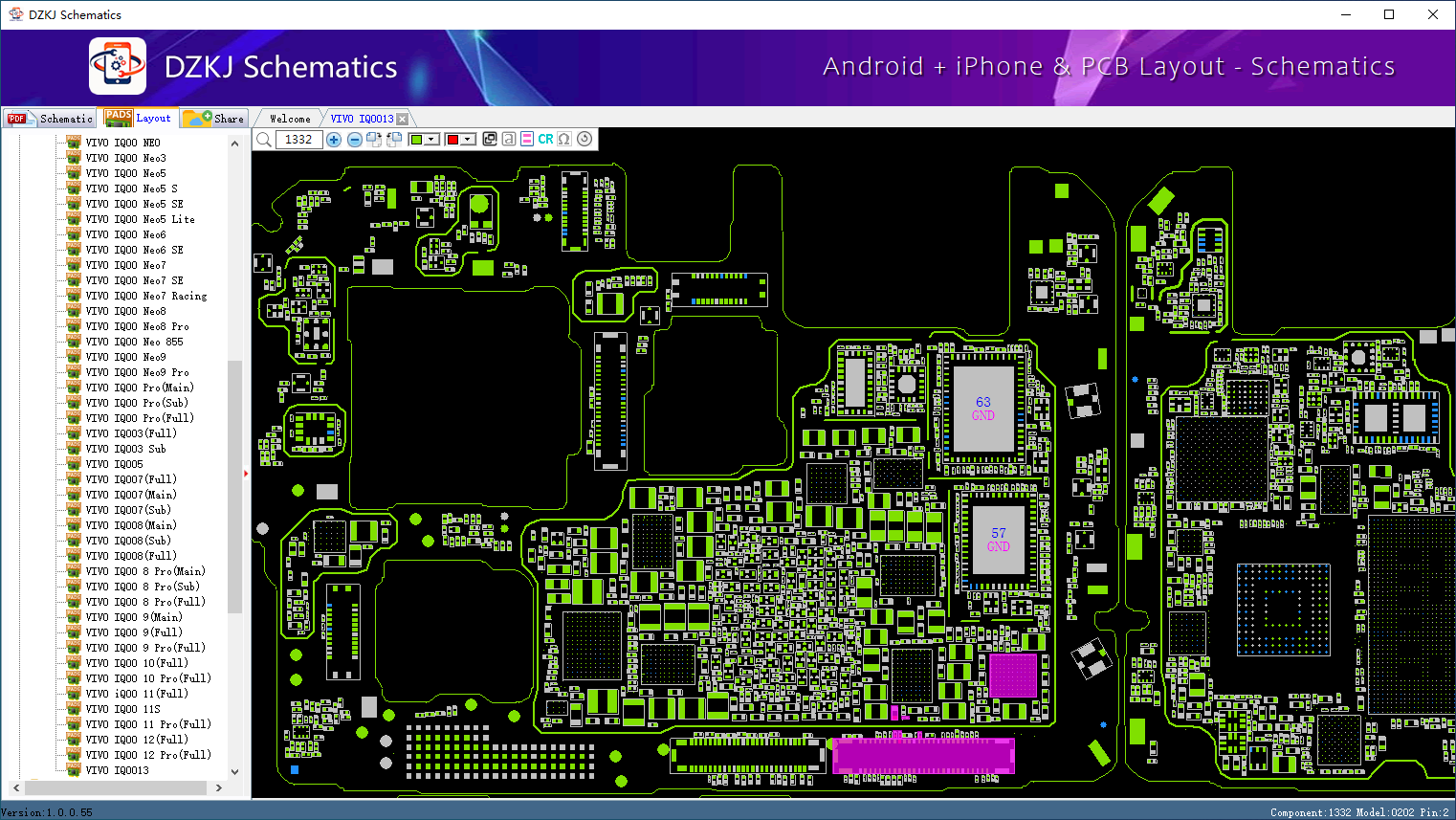Choose 'VIVO IQOO 12 Pro(Full)' entry

click(x=148, y=755)
